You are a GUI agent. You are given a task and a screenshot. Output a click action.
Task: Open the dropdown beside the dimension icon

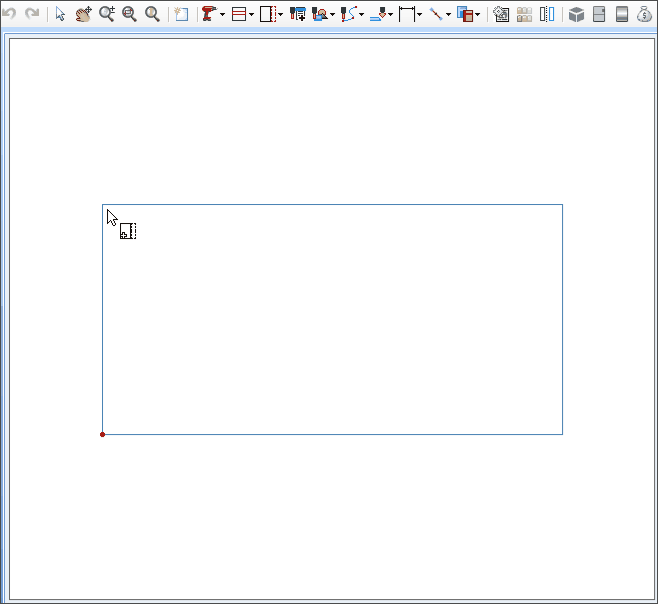coord(419,15)
